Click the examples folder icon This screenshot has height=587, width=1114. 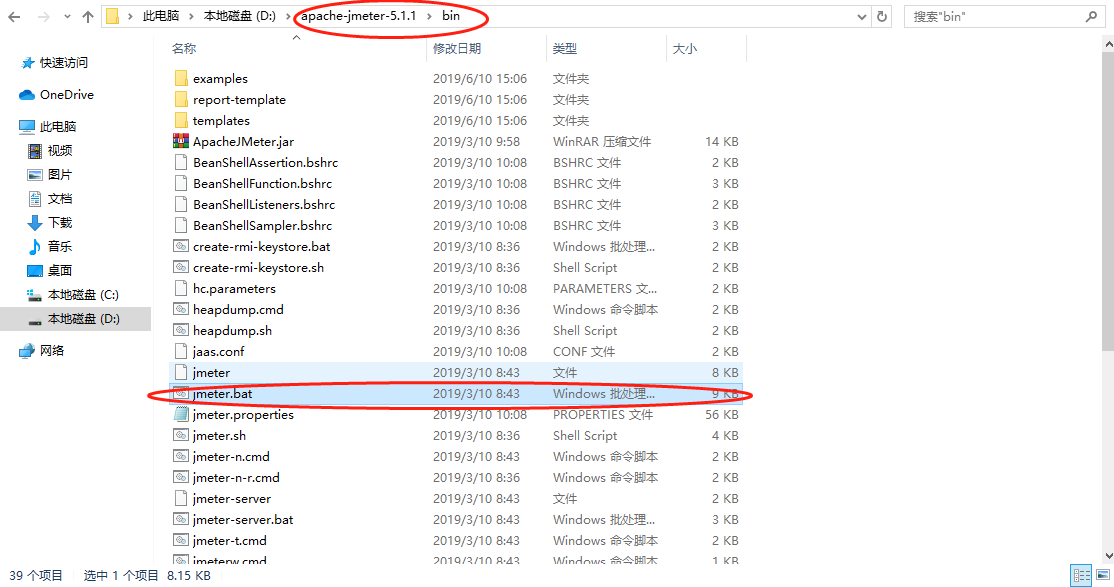(181, 78)
